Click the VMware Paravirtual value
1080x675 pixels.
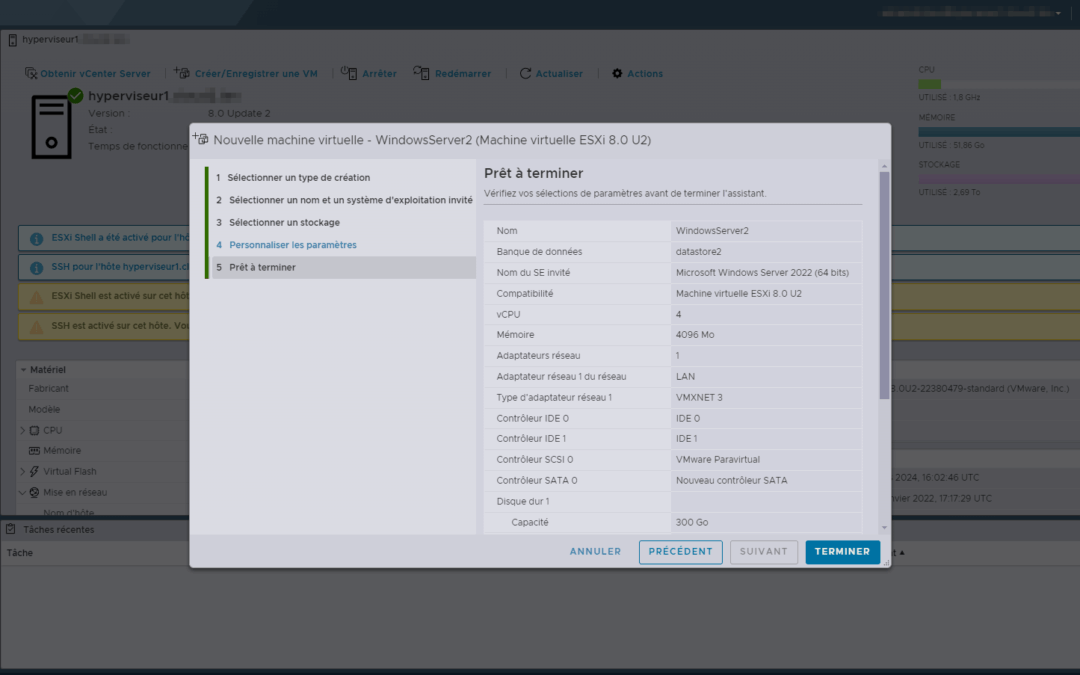(x=718, y=459)
